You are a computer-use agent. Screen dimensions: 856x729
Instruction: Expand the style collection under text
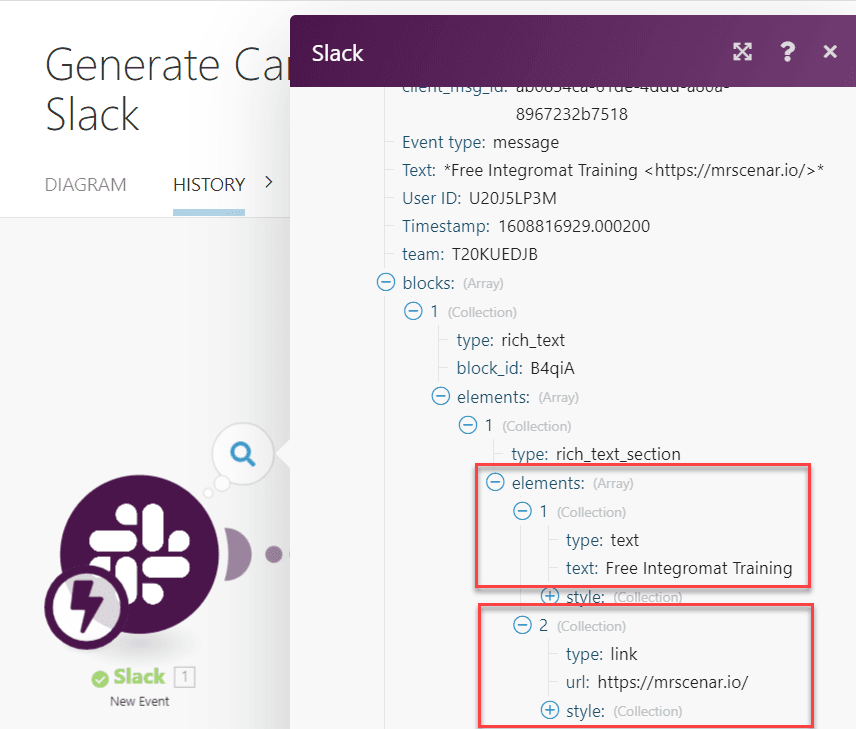coord(549,597)
